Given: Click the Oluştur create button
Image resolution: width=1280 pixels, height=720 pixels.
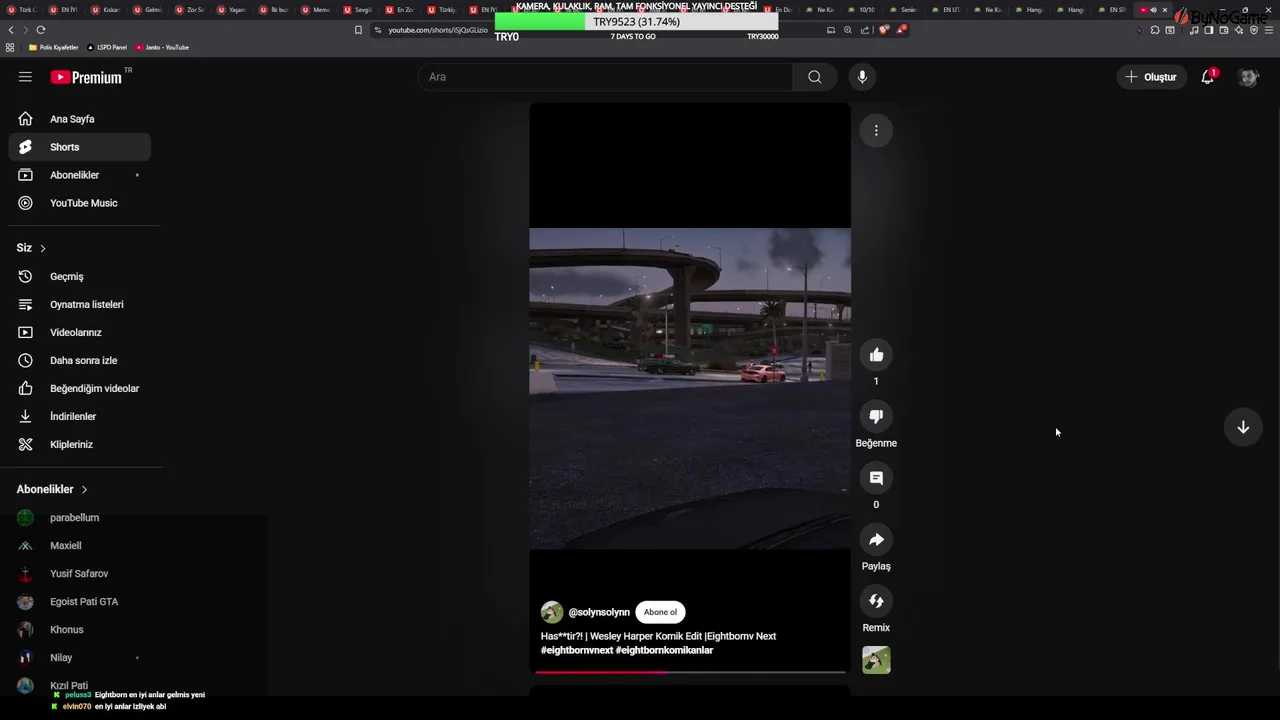Looking at the screenshot, I should click(1151, 77).
